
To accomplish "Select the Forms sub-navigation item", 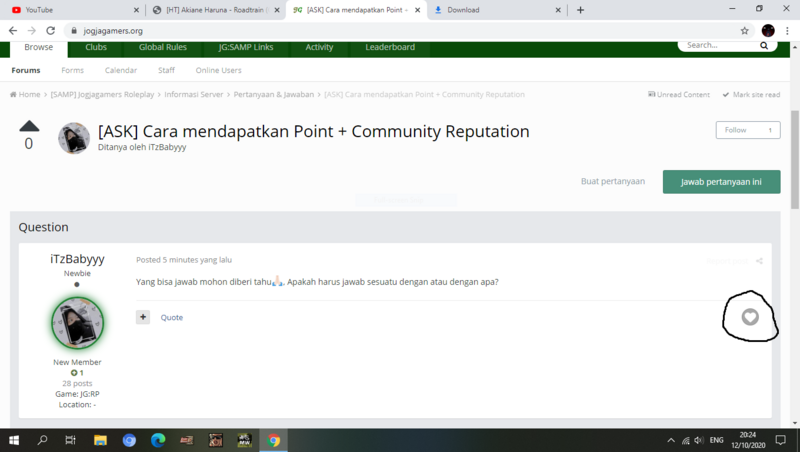I will 72,70.
